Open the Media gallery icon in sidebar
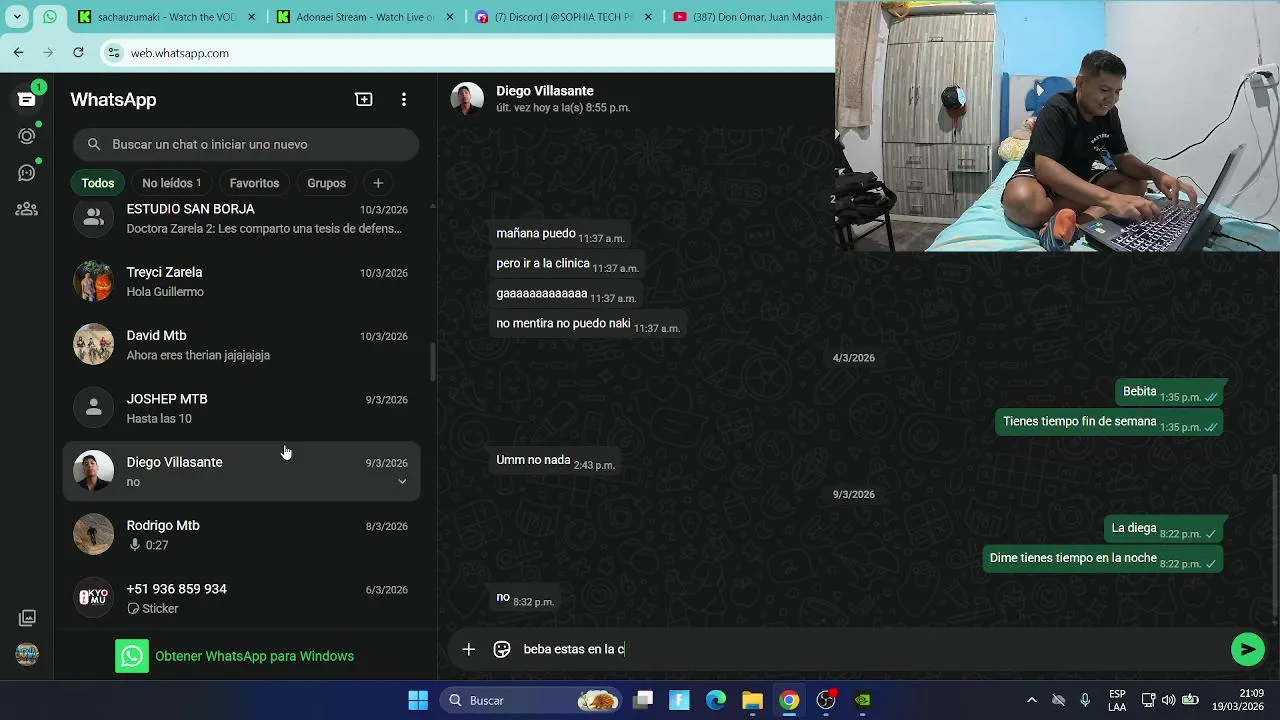The width and height of the screenshot is (1280, 720). [27, 618]
